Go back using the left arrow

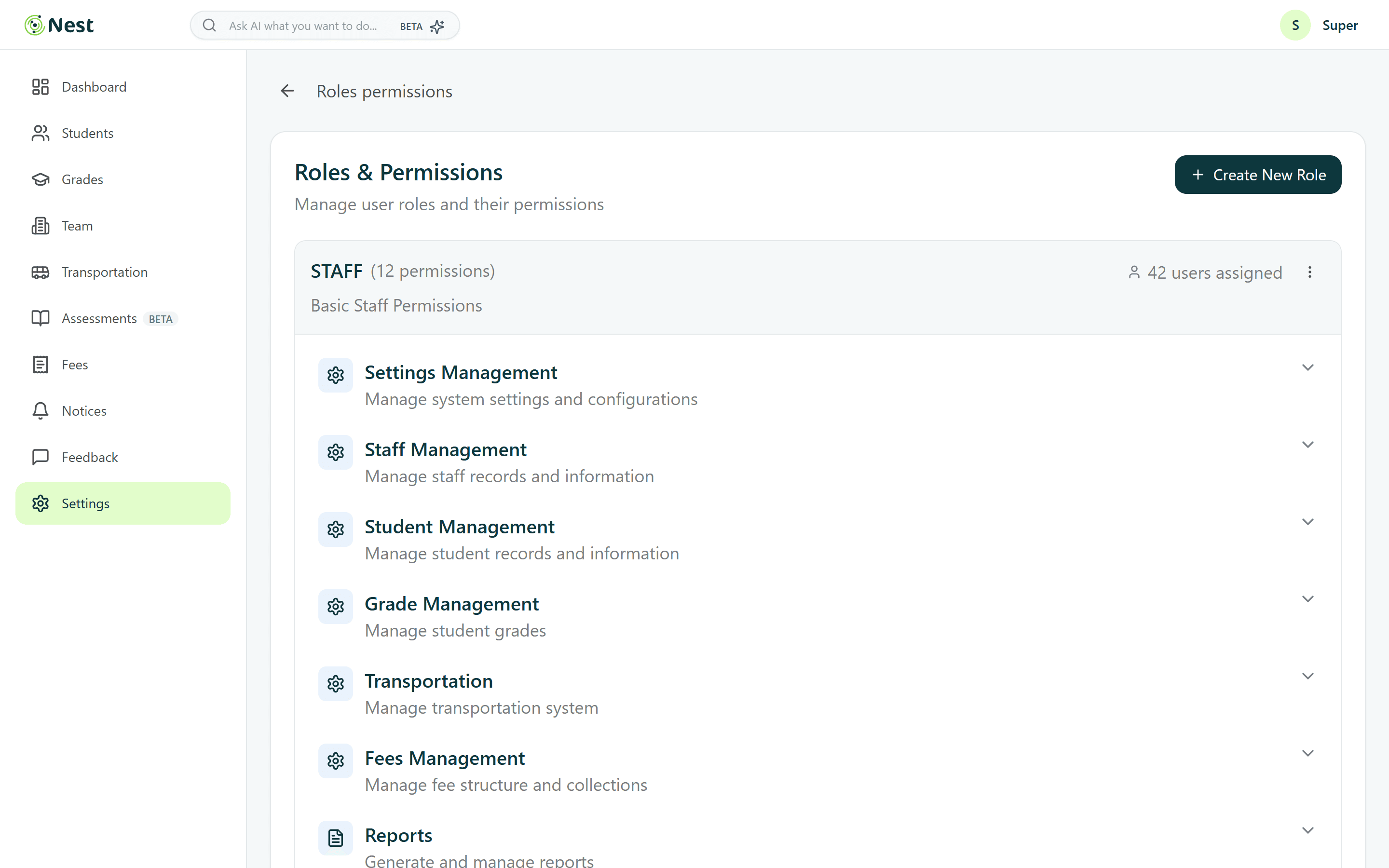[287, 91]
